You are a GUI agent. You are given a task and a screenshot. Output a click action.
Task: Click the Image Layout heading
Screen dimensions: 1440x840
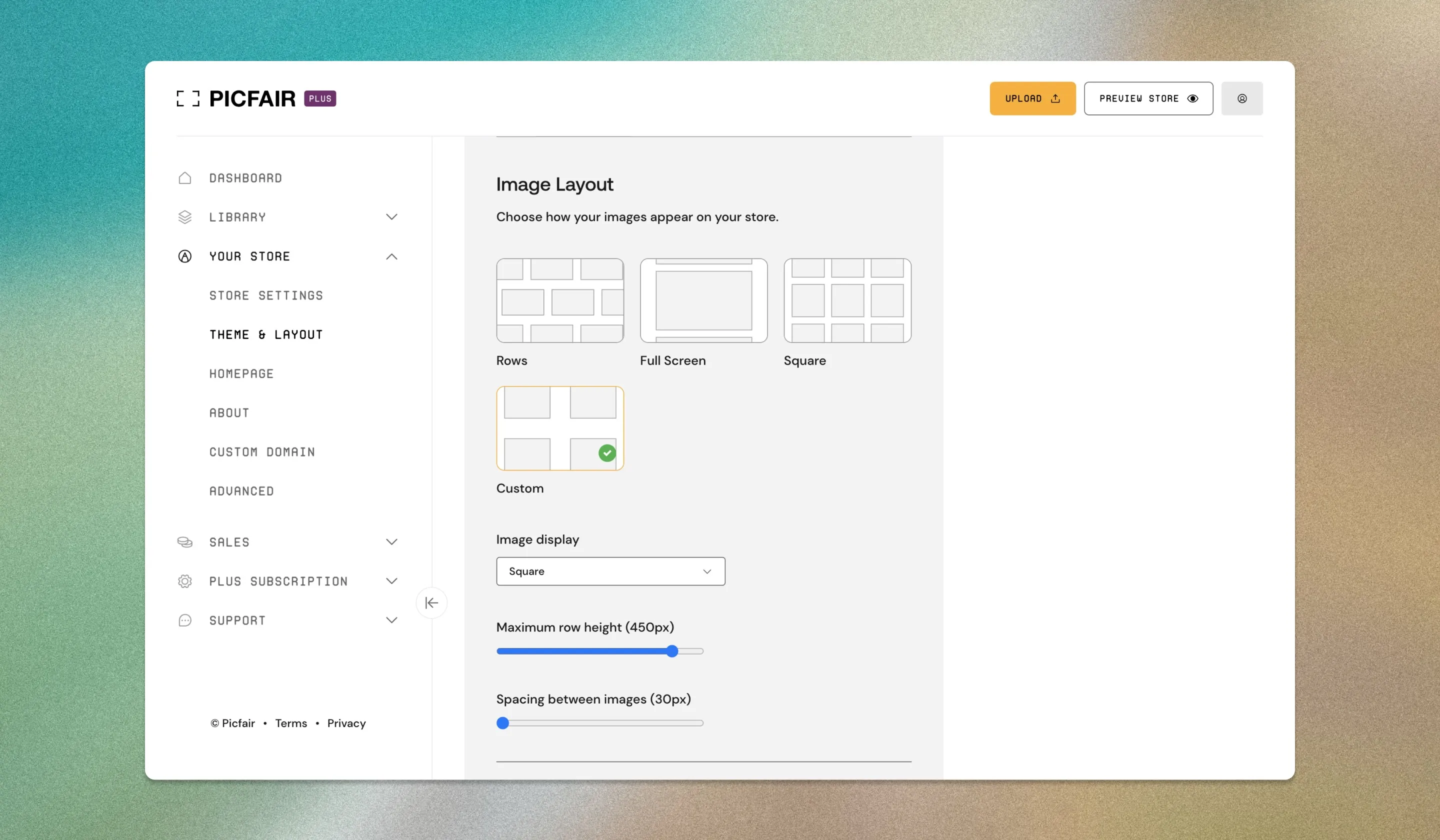pyautogui.click(x=554, y=184)
